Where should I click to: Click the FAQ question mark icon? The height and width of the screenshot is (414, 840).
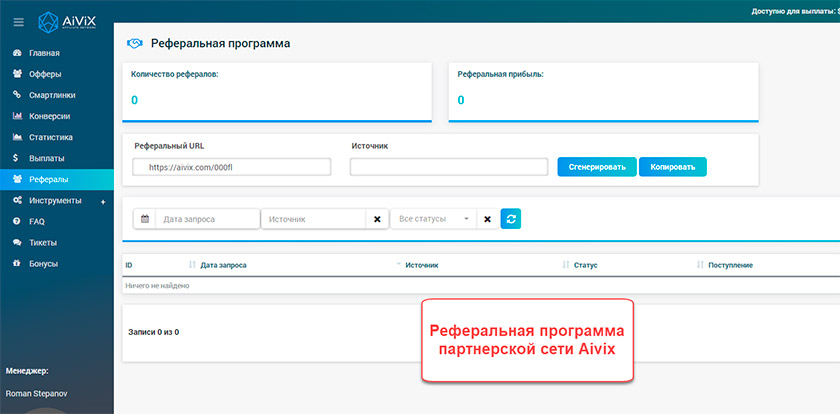(x=17, y=221)
